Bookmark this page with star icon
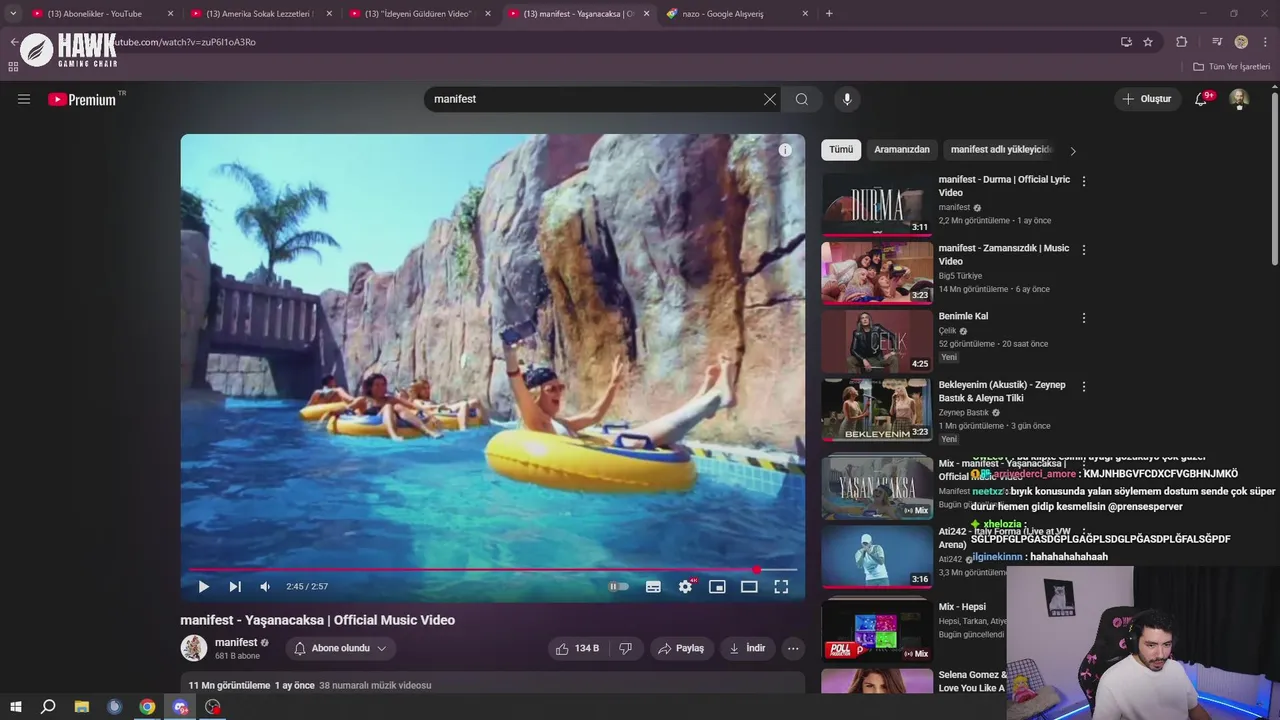The image size is (1280, 720). coord(1148,42)
